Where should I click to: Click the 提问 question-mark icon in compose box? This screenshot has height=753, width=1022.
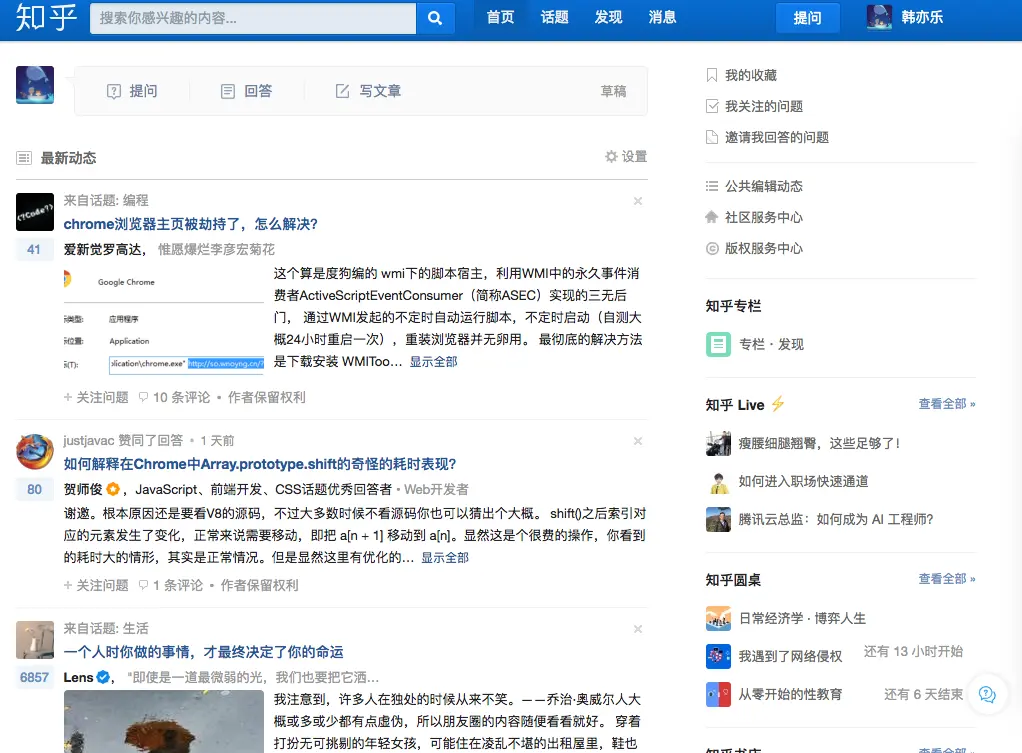pyautogui.click(x=114, y=91)
